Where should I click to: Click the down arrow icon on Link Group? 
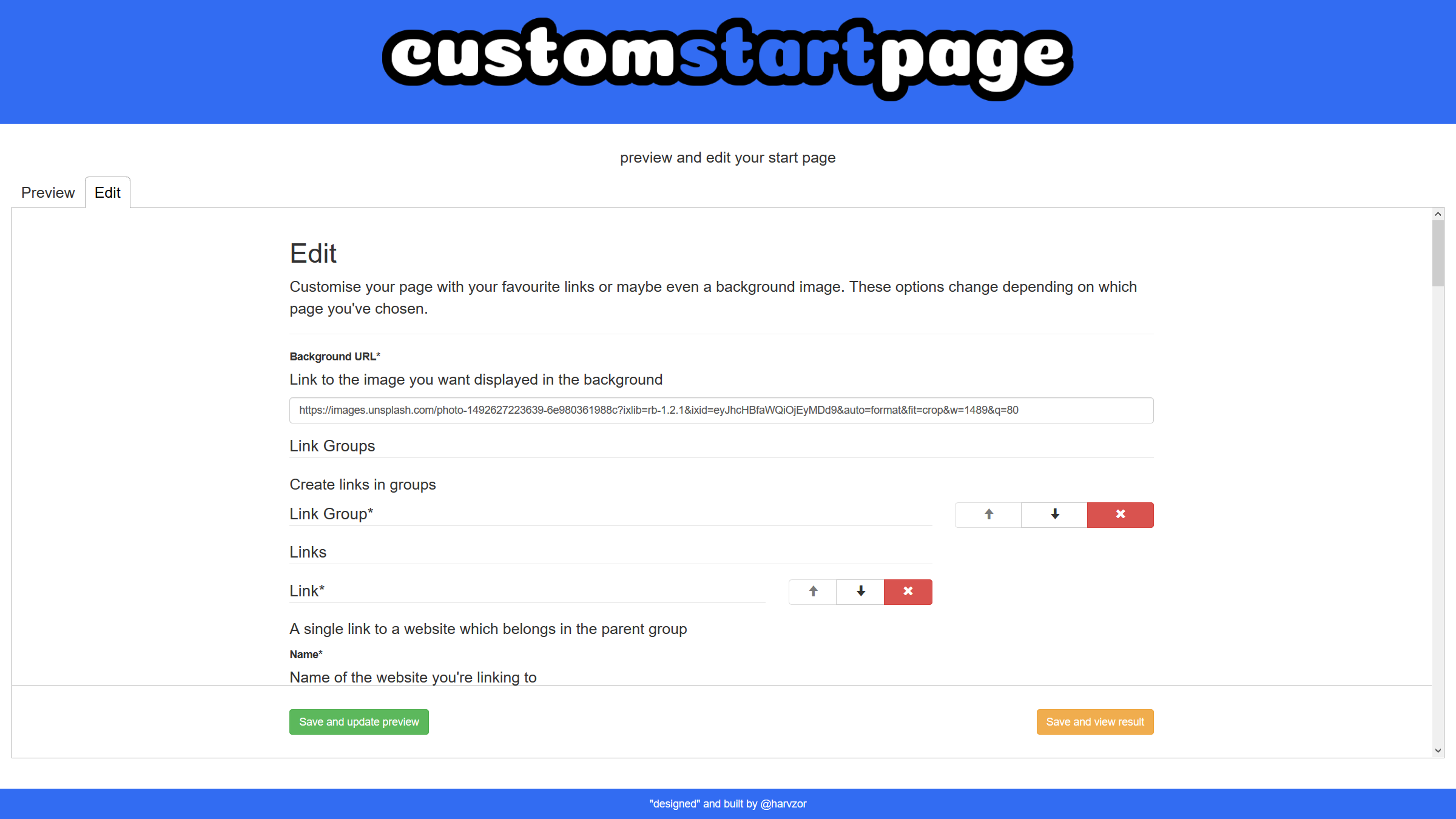tap(1054, 514)
